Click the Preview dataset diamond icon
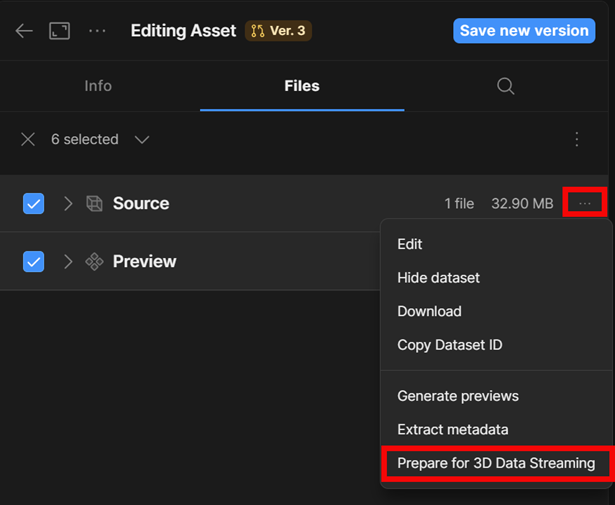Screen dimensions: 615x505 (94, 262)
